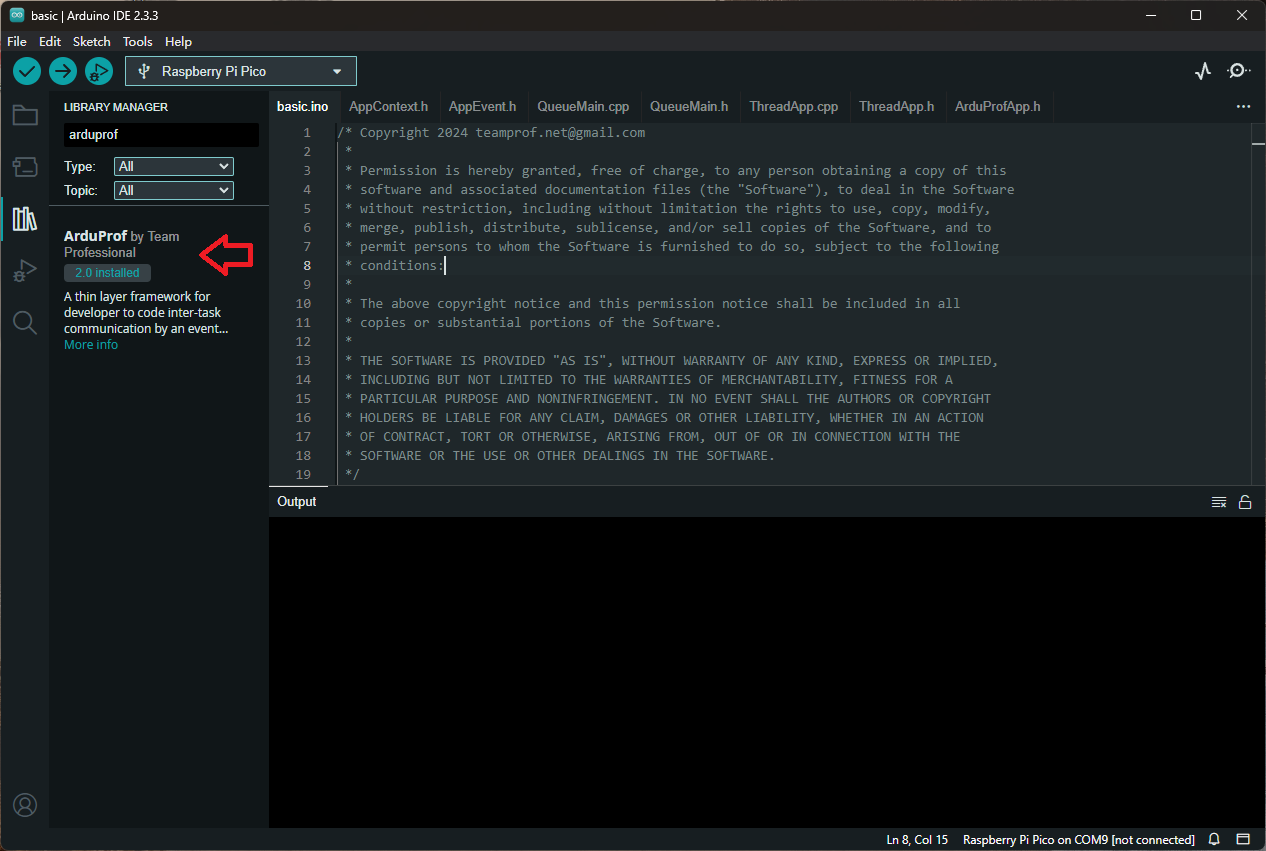
Task: Click the Ln 8, Col 15 status entry
Action: click(917, 840)
